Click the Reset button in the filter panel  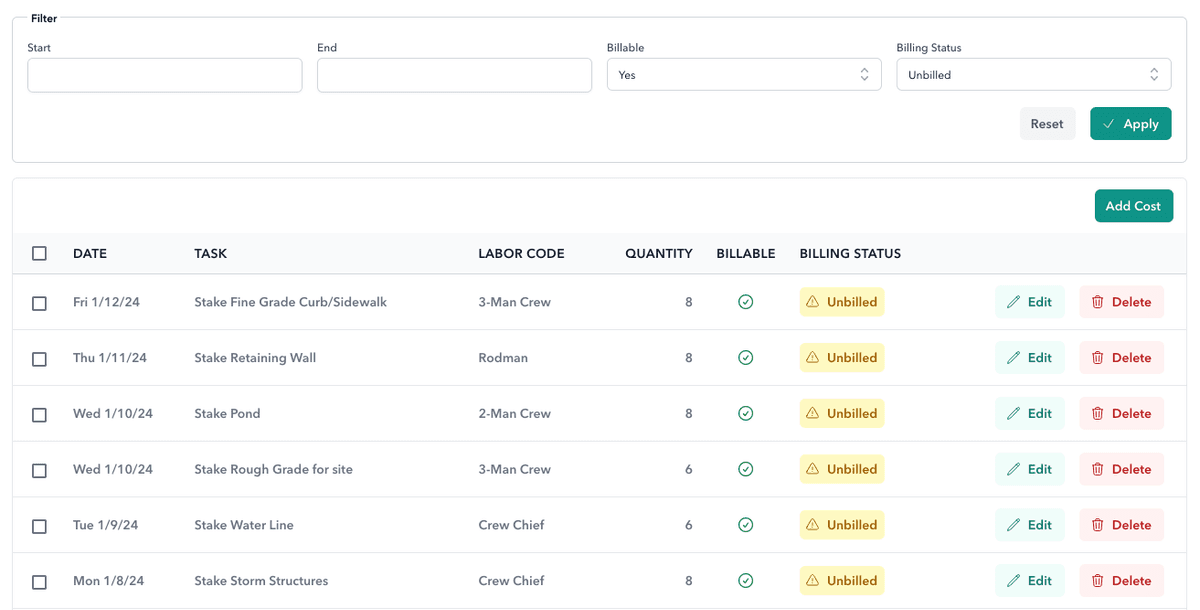point(1047,123)
